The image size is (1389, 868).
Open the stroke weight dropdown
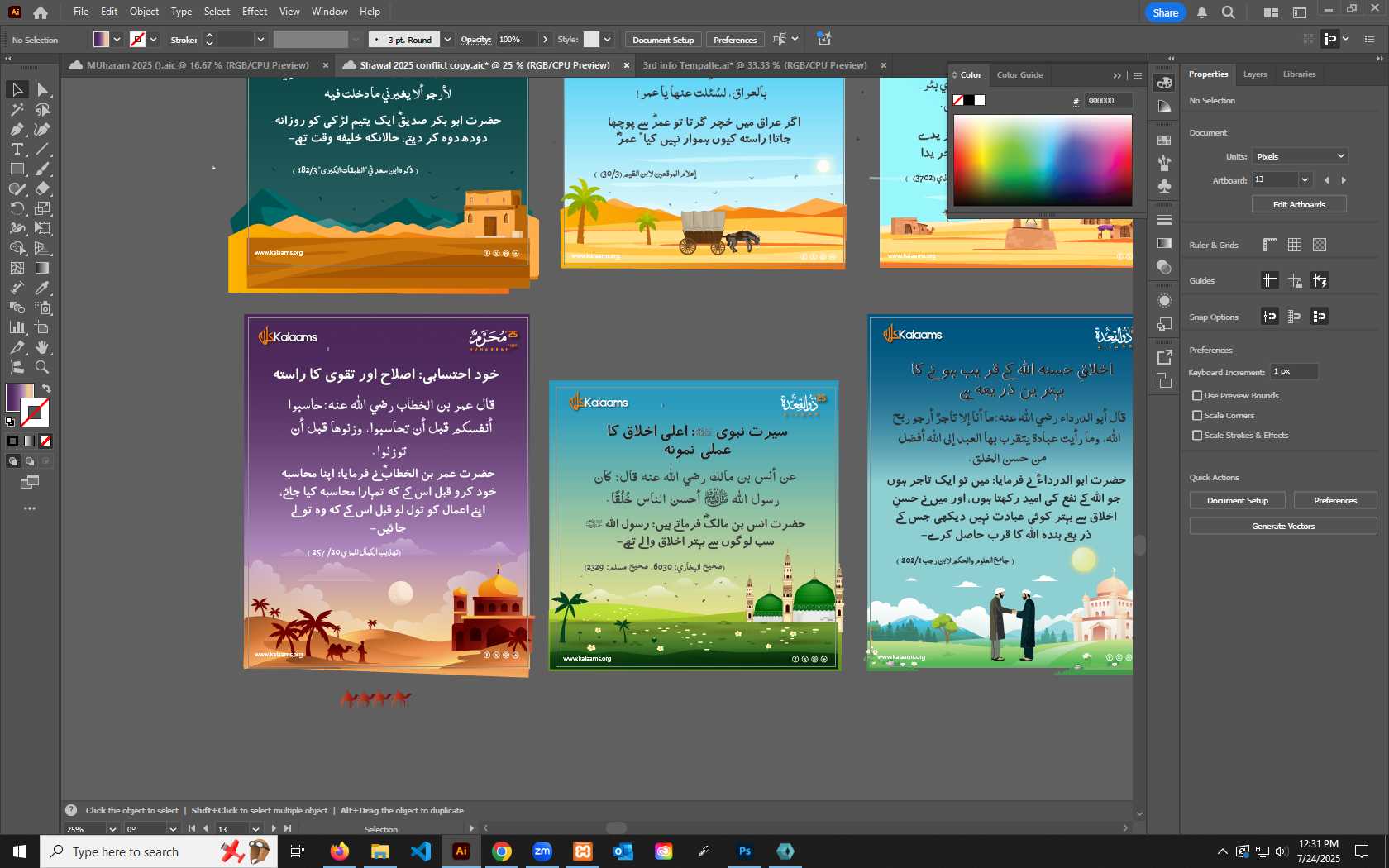pyautogui.click(x=260, y=40)
